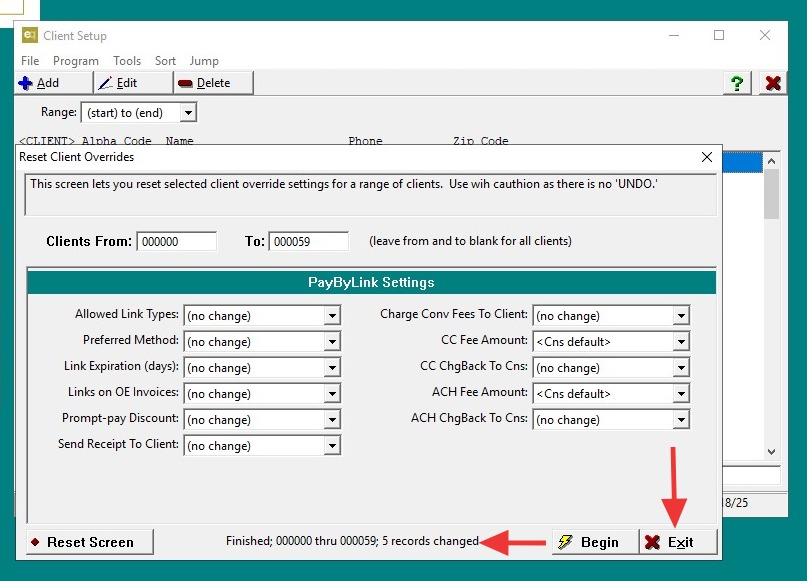Click the Reset Screen button
Viewport: 807px width, 581px height.
coord(90,542)
